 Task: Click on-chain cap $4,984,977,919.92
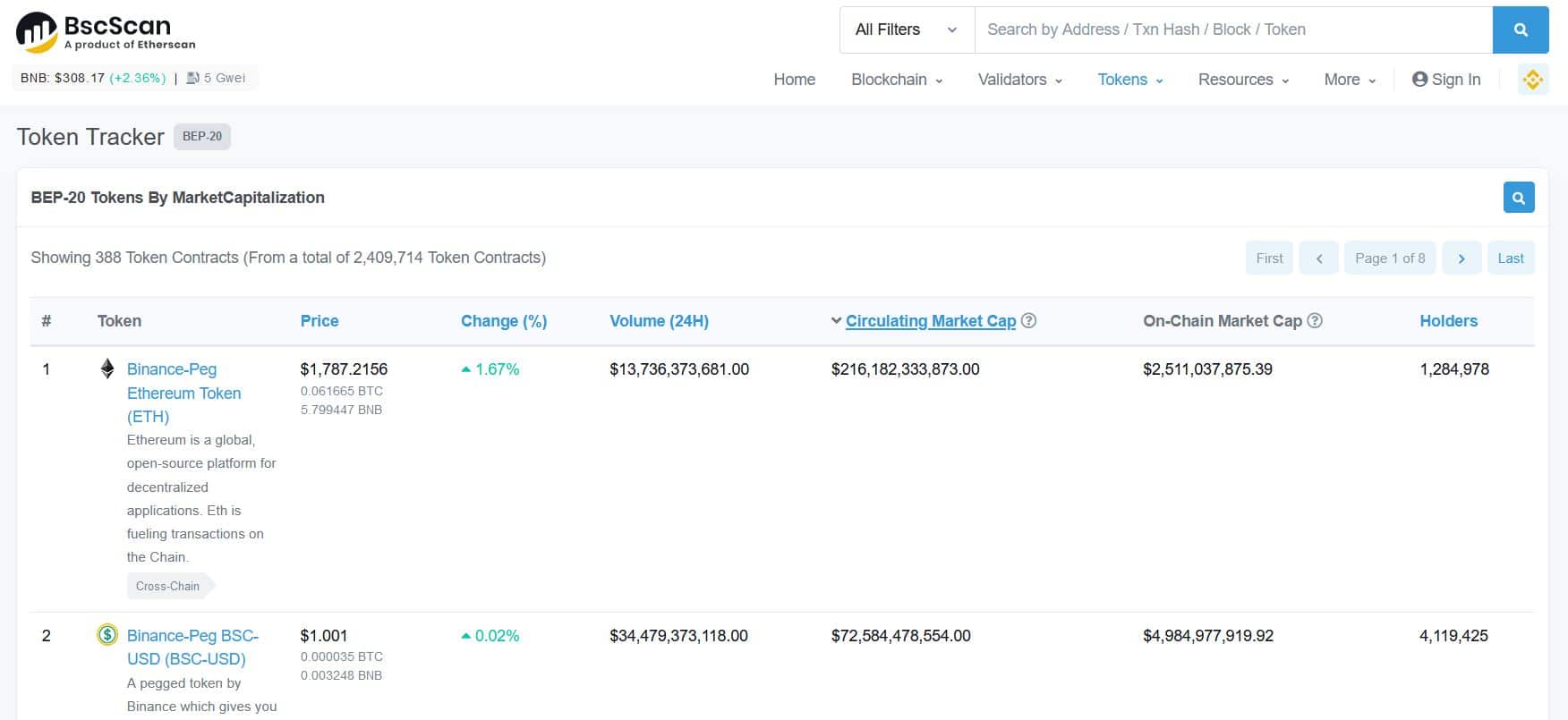point(1208,636)
